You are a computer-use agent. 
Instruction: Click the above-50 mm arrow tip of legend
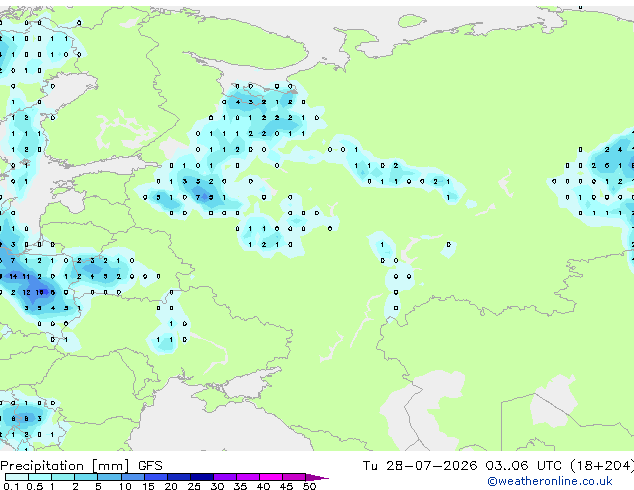[x=317, y=477]
